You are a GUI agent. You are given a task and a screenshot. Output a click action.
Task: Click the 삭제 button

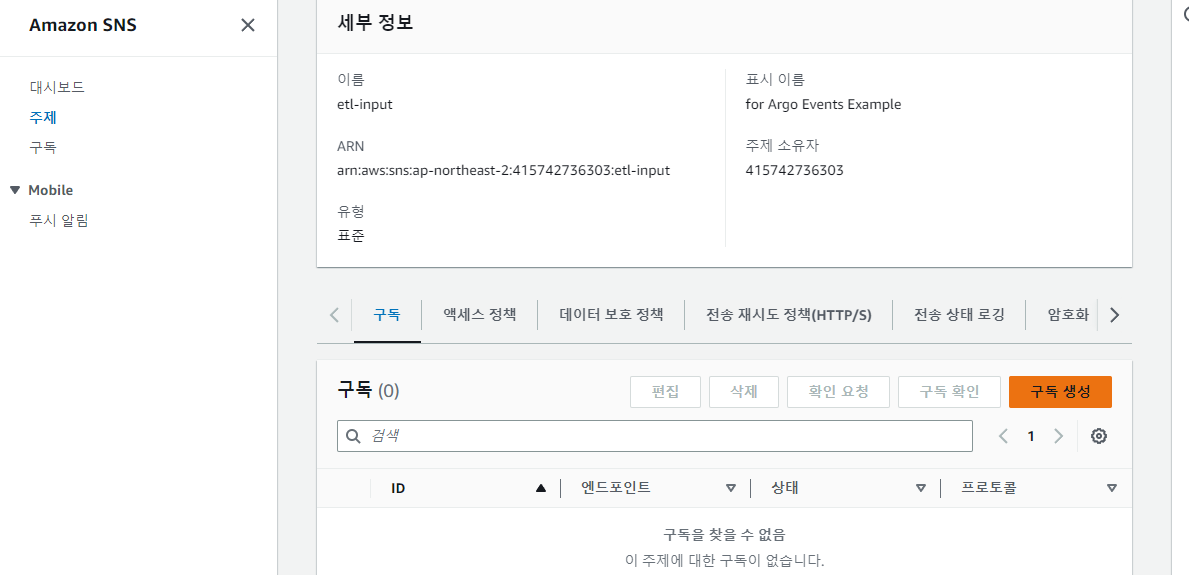[x=744, y=391]
